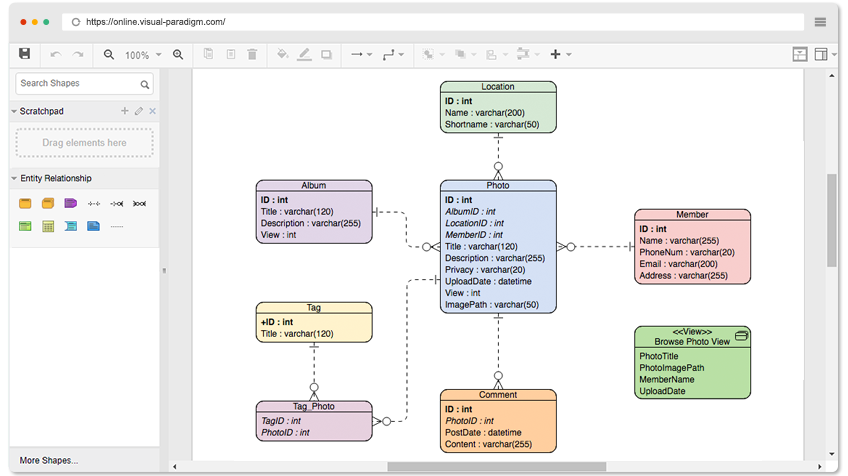Open the Distribute dropdown arrow

537,55
